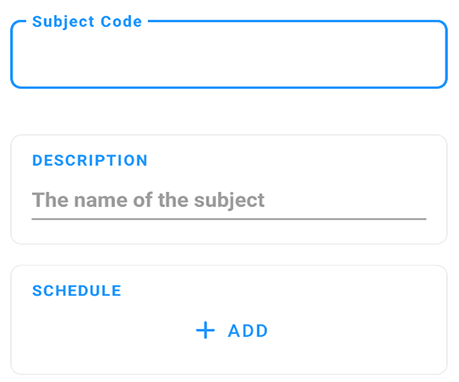The height and width of the screenshot is (382, 459).
Task: Click the underline below the description placeholder
Action: 229,219
